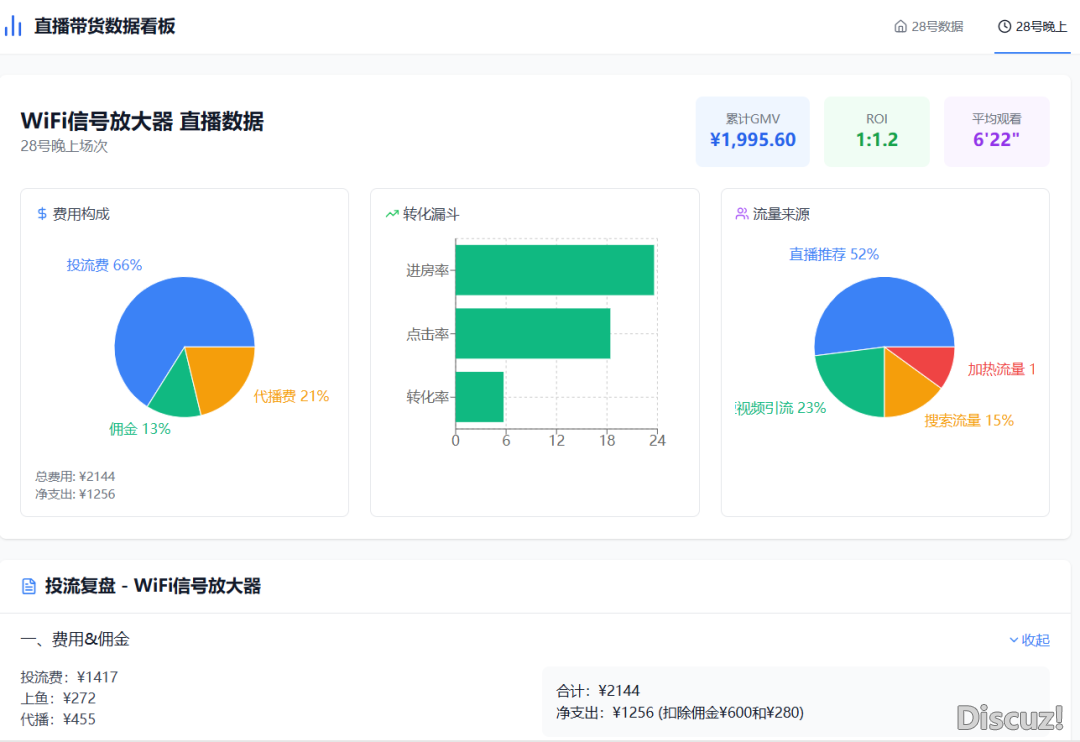The image size is (1080, 742).
Task: Click the 一、费用&佣金 section header
Action: coord(75,639)
